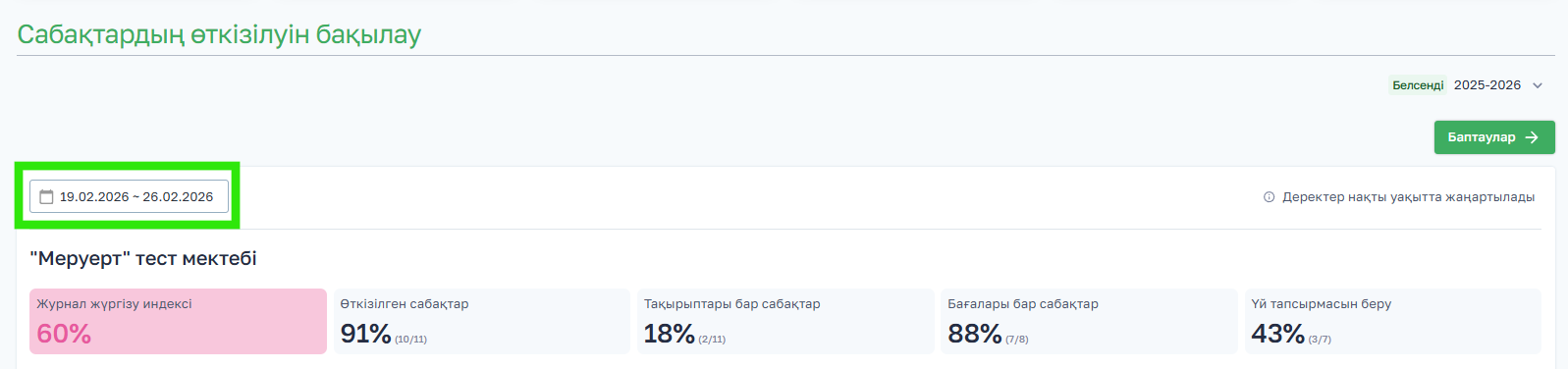Click the info icon beside Деректер нақты уақытта жаңартылады
The width and height of the screenshot is (1568, 369).
tap(1269, 197)
